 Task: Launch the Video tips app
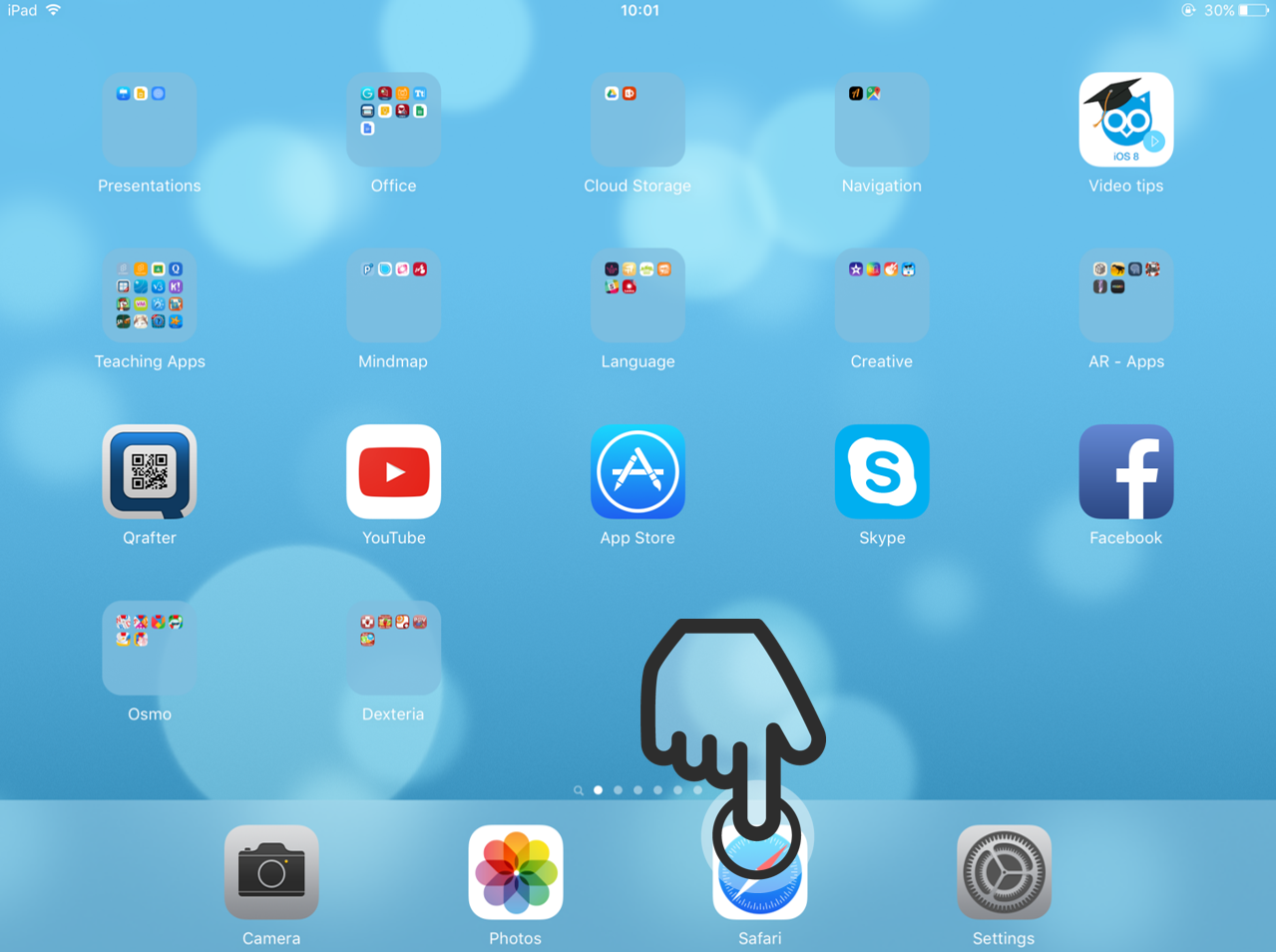pyautogui.click(x=1126, y=120)
